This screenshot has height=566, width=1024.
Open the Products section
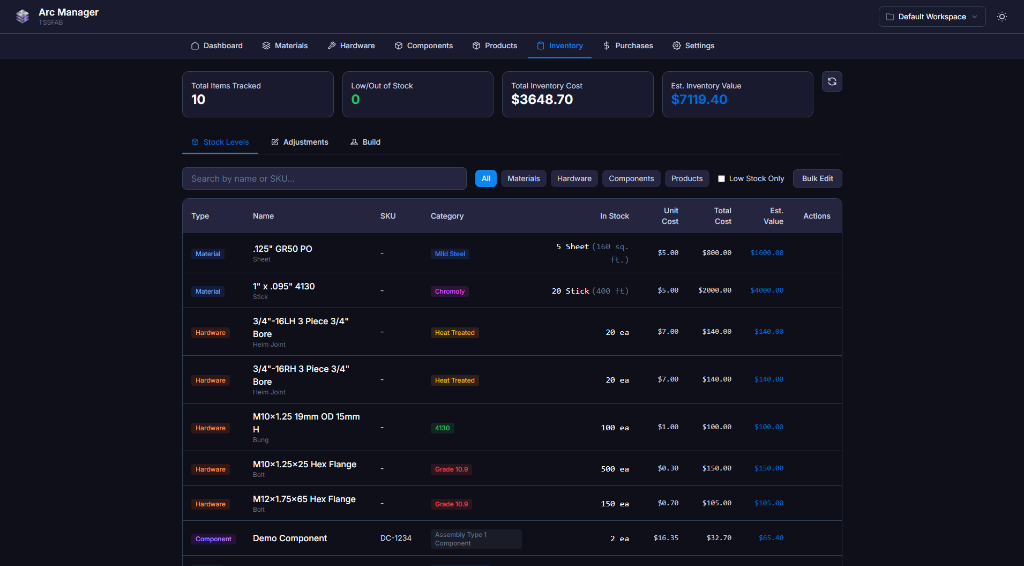(495, 46)
